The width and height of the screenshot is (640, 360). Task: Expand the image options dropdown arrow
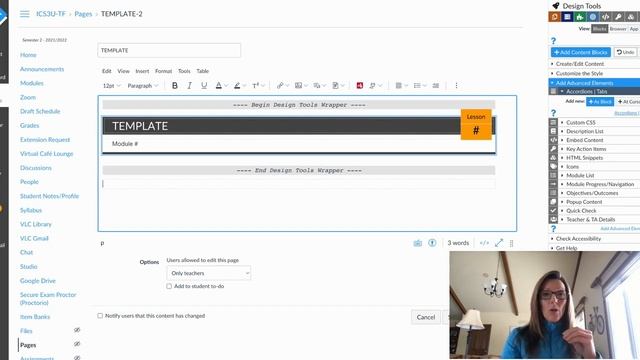tap(306, 86)
